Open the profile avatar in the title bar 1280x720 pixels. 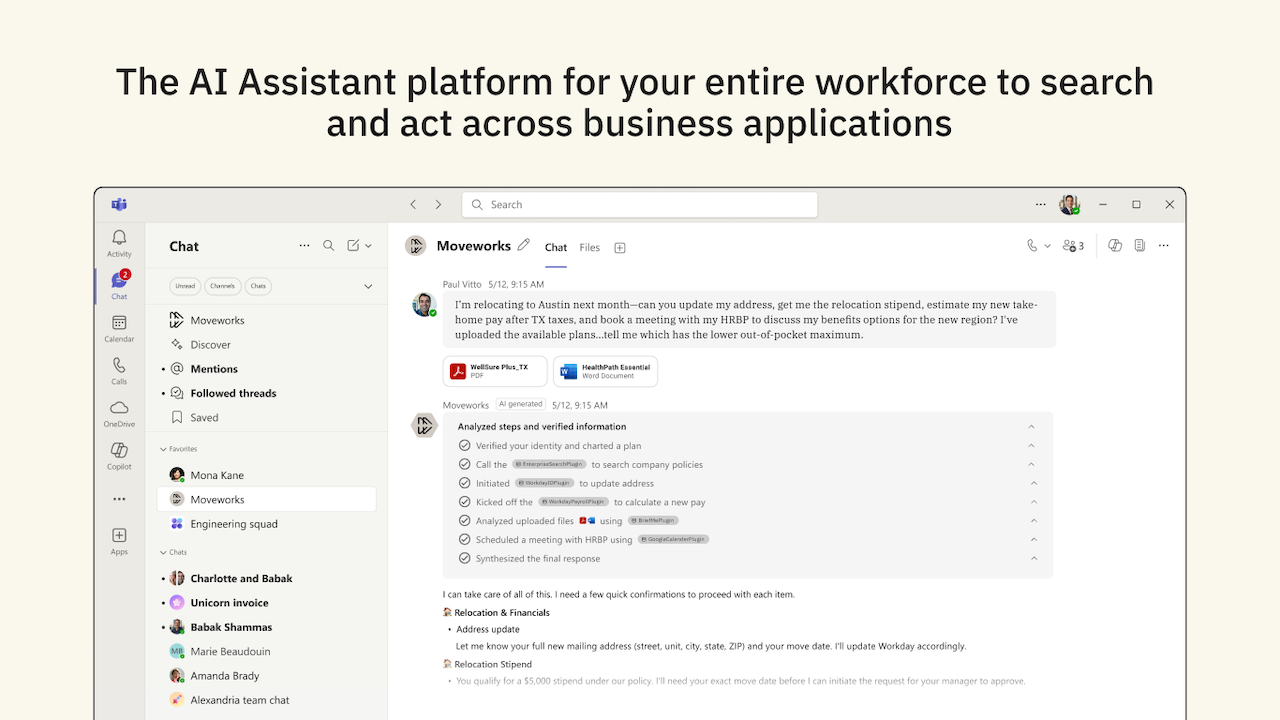pos(1069,204)
